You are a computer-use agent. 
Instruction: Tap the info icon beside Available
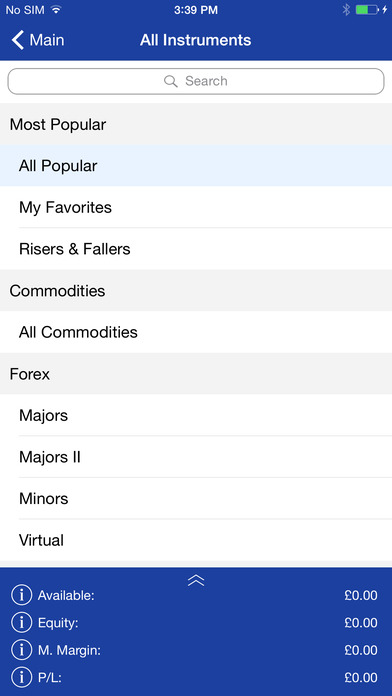pos(21,595)
